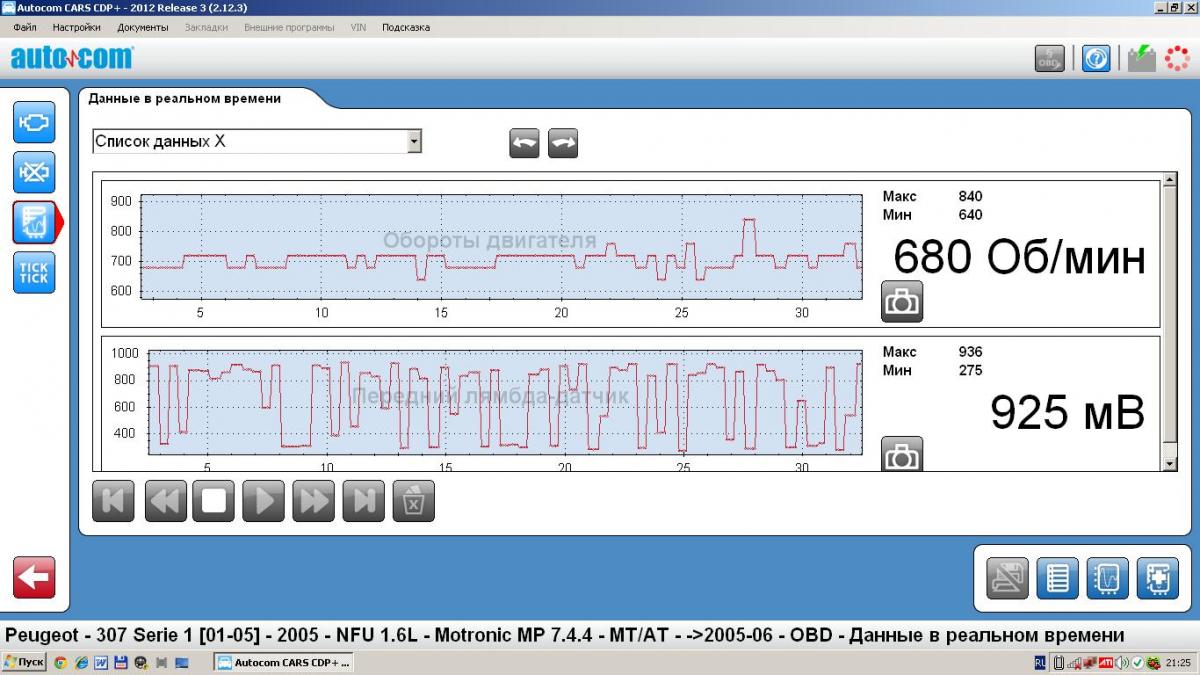This screenshot has height=675, width=1200.
Task: Jump to recording end
Action: 363,501
